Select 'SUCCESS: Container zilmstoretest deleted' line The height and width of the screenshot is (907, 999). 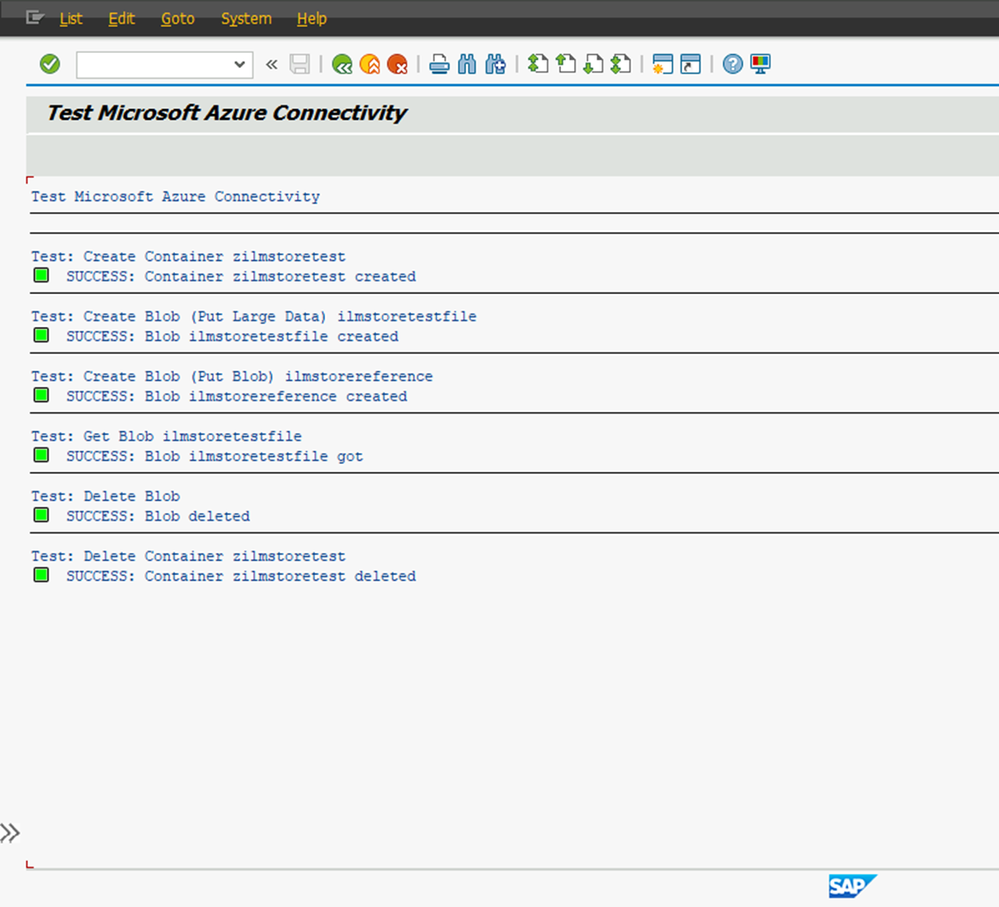click(x=241, y=576)
